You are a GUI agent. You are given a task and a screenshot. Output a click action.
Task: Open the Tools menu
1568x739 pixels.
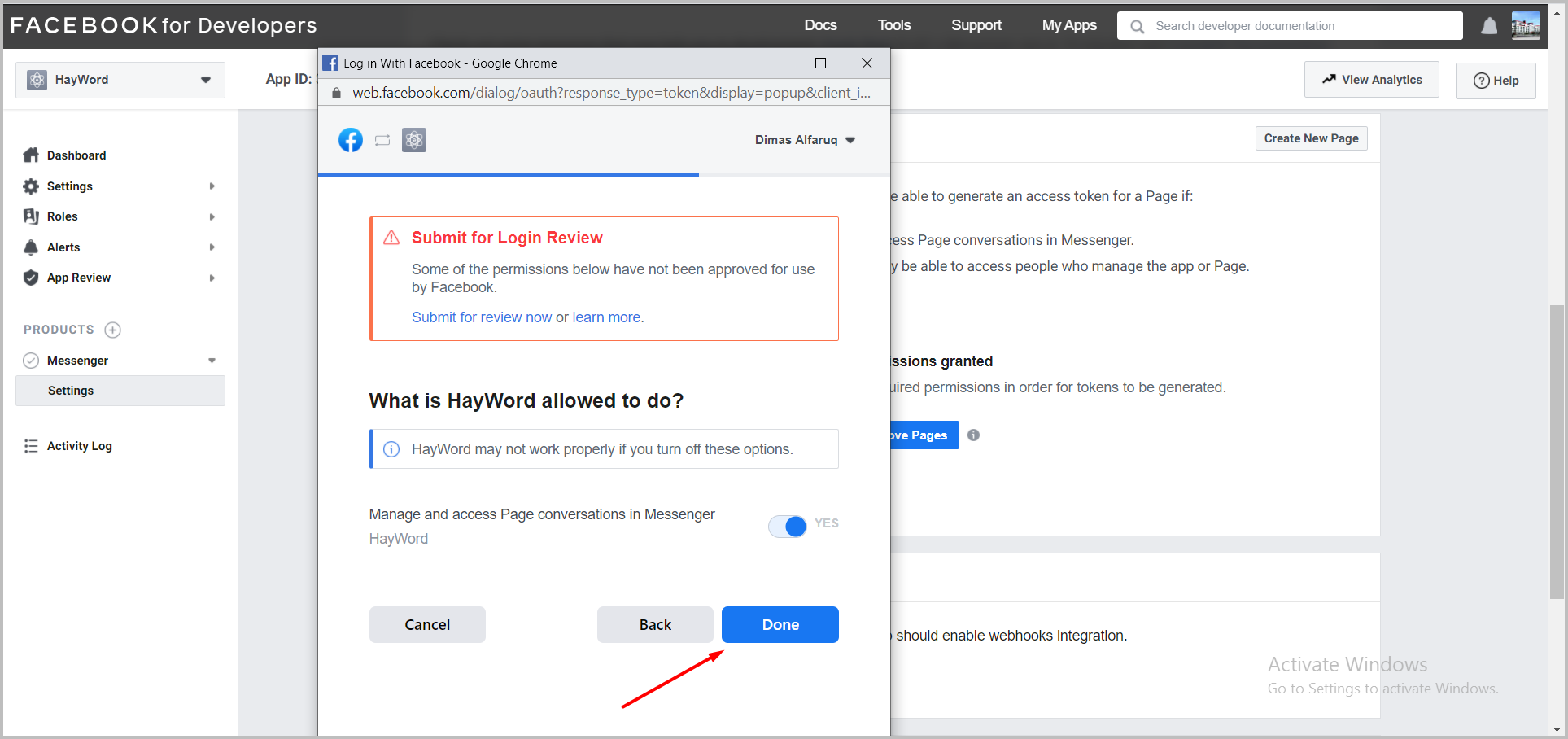pyautogui.click(x=894, y=25)
